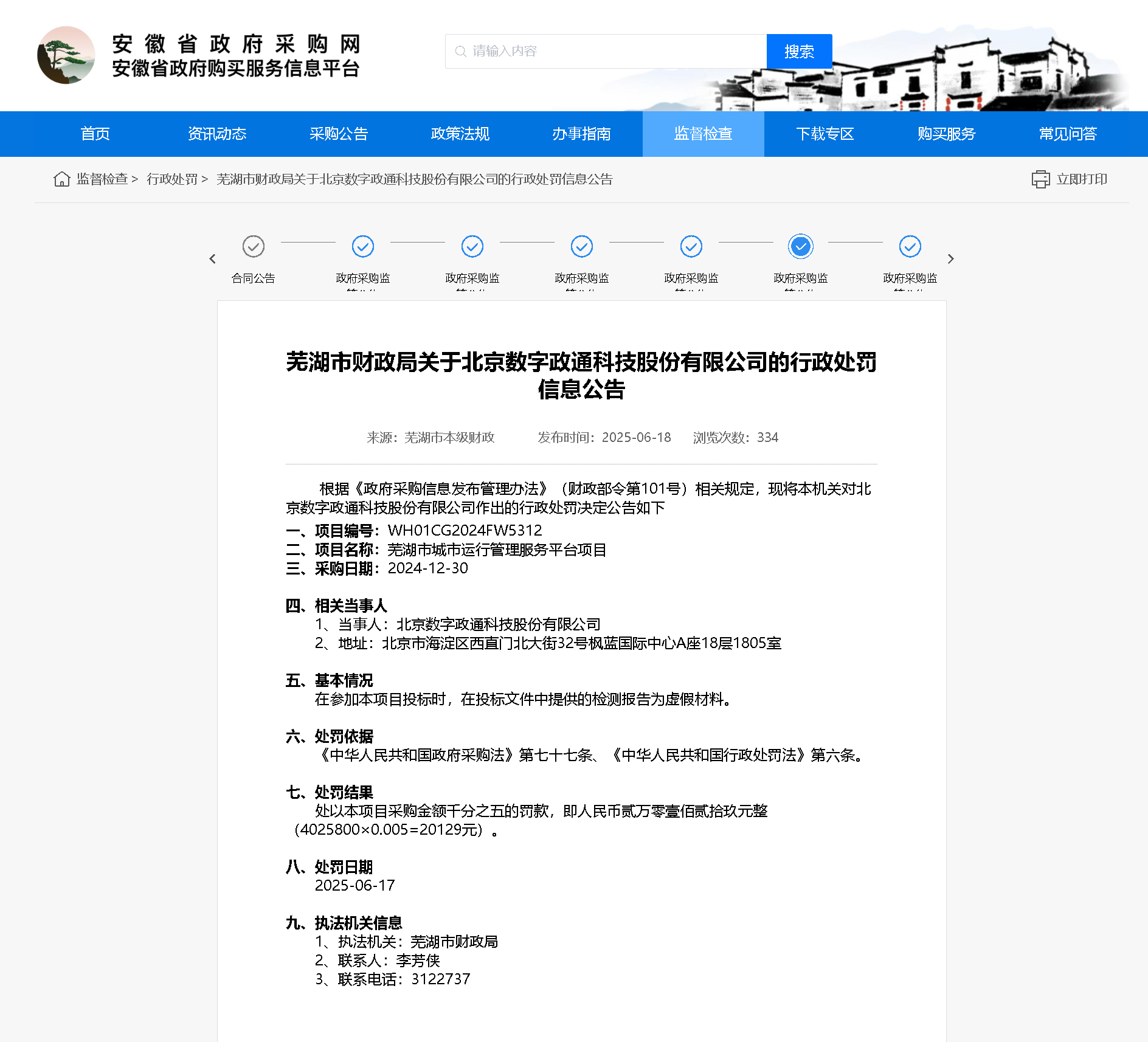
Task: Click the 搜索 button
Action: [799, 51]
